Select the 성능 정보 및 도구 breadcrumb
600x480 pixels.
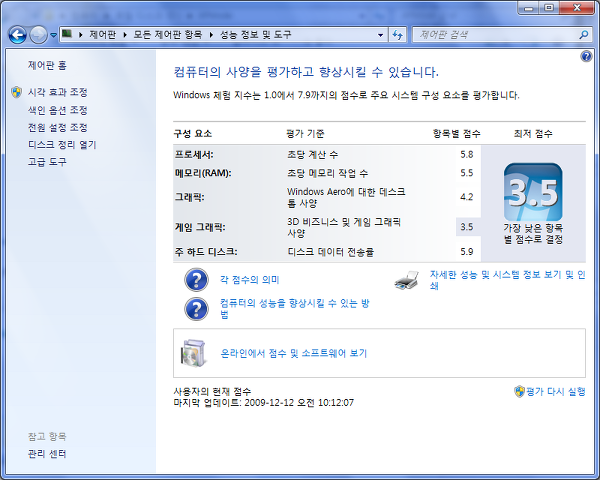click(256, 35)
